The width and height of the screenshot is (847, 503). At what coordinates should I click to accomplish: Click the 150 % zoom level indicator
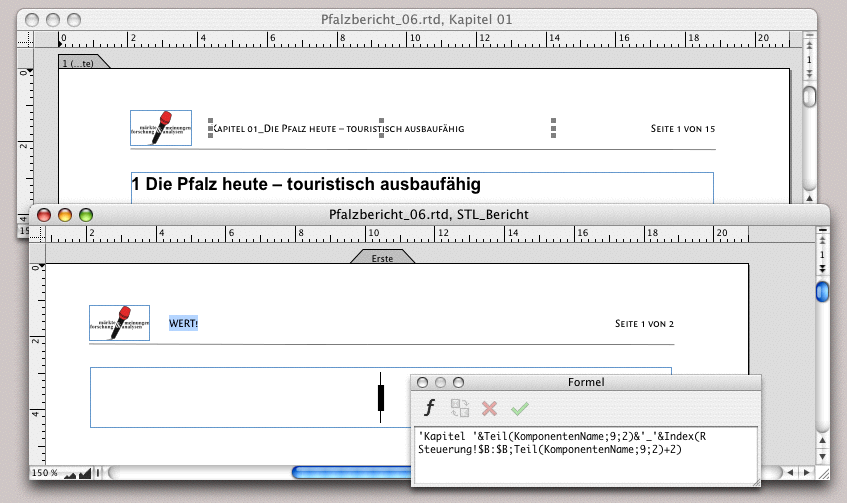click(x=44, y=472)
